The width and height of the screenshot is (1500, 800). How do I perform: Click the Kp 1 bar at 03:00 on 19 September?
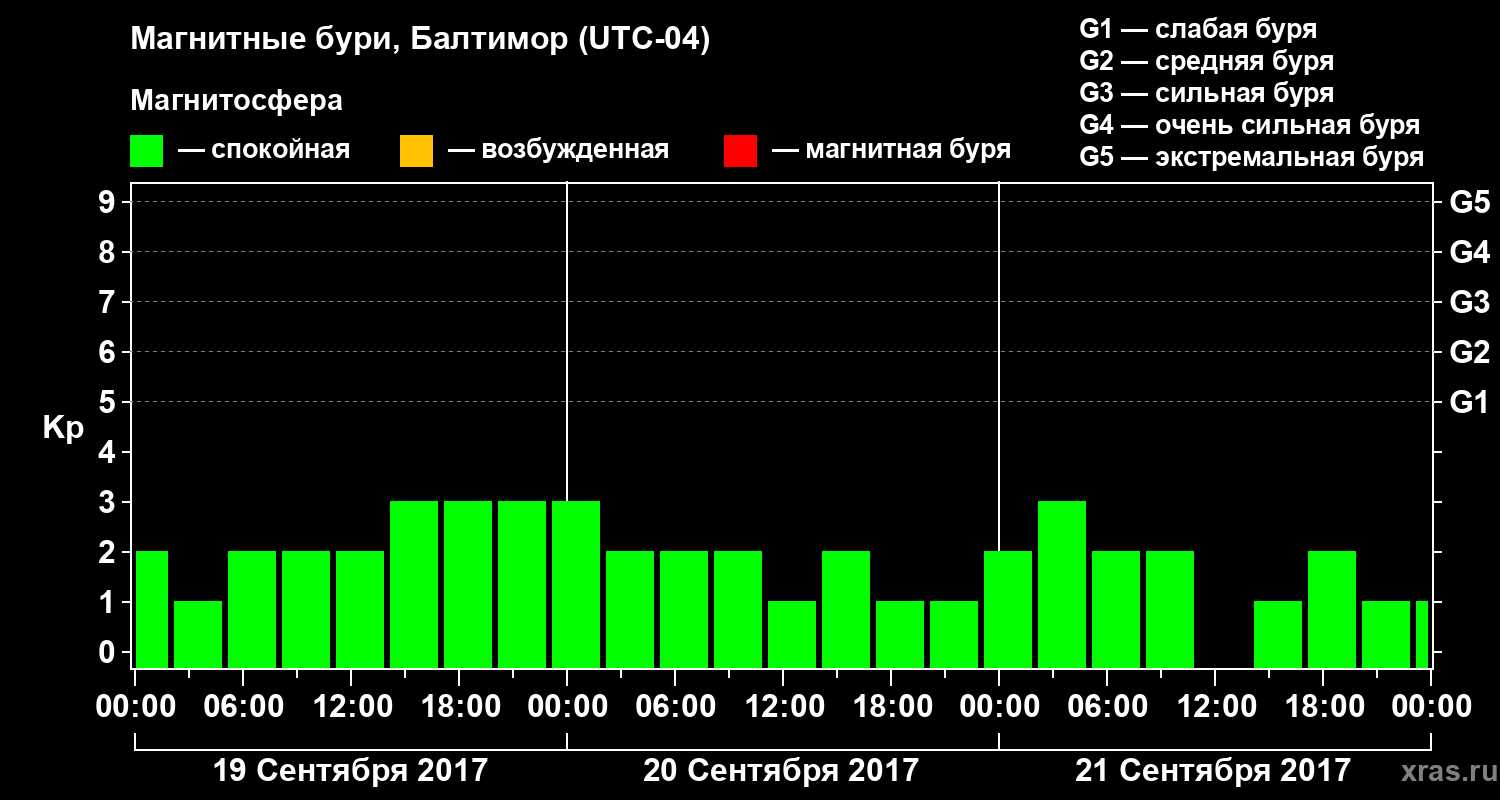[198, 634]
